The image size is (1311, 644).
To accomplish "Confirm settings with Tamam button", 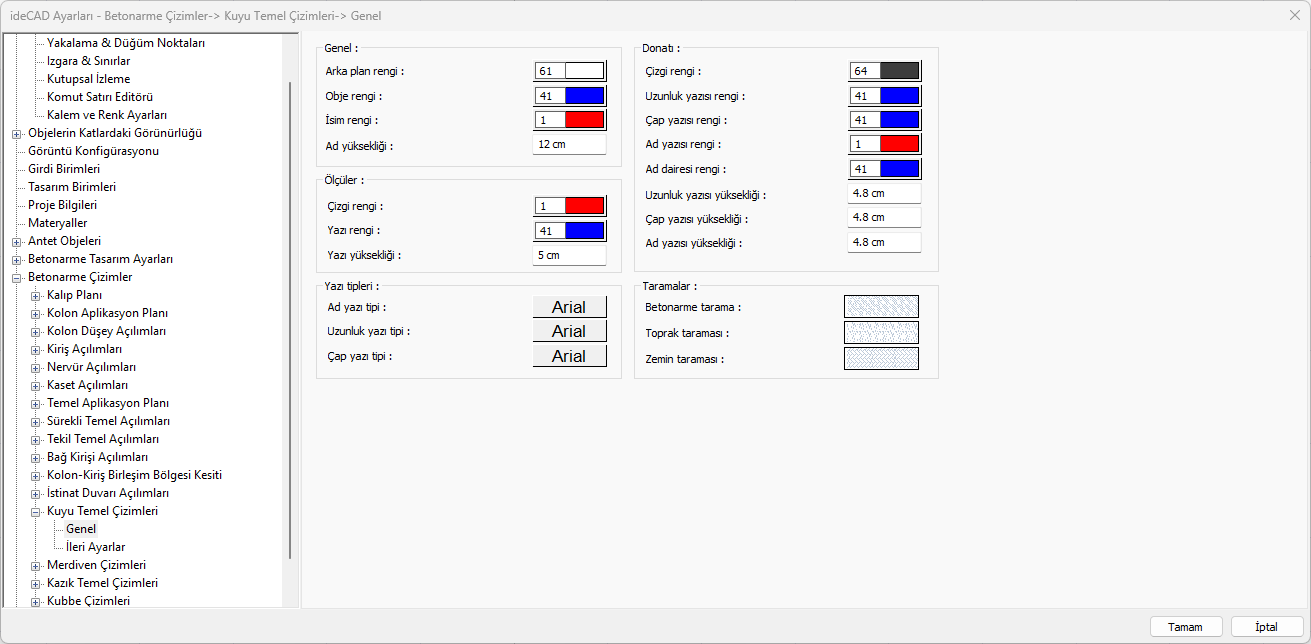I will [1186, 626].
